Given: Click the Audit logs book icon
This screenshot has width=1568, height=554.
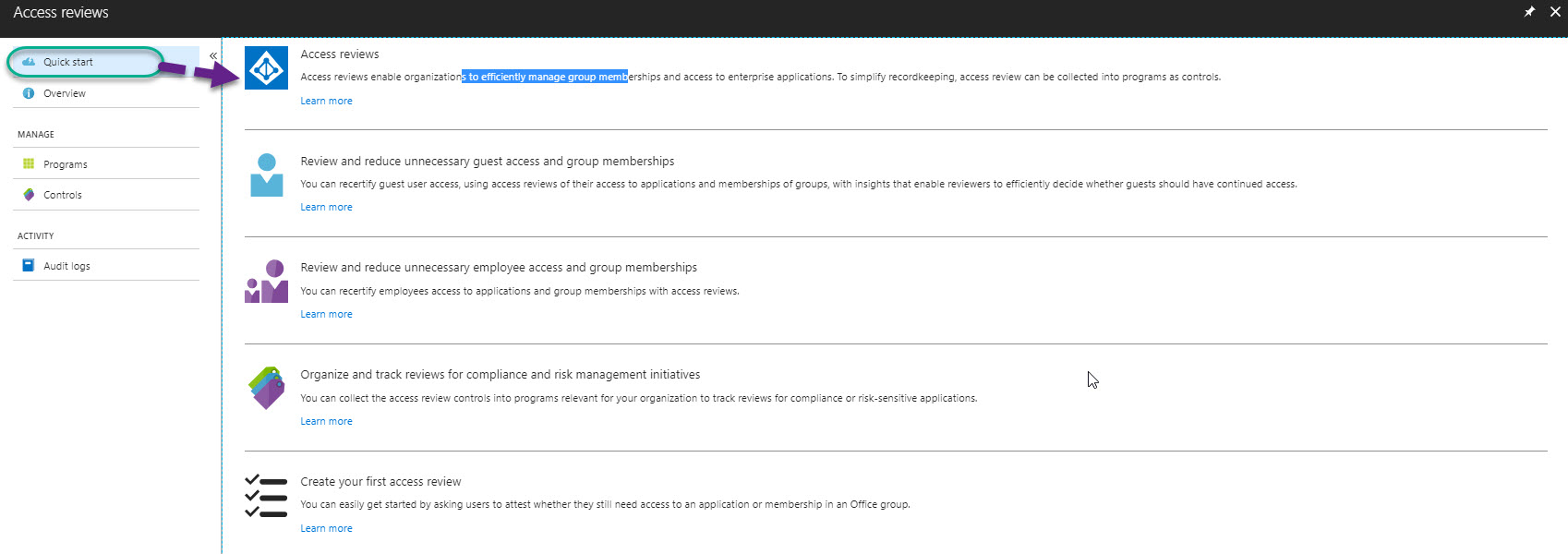Looking at the screenshot, I should click(x=29, y=265).
